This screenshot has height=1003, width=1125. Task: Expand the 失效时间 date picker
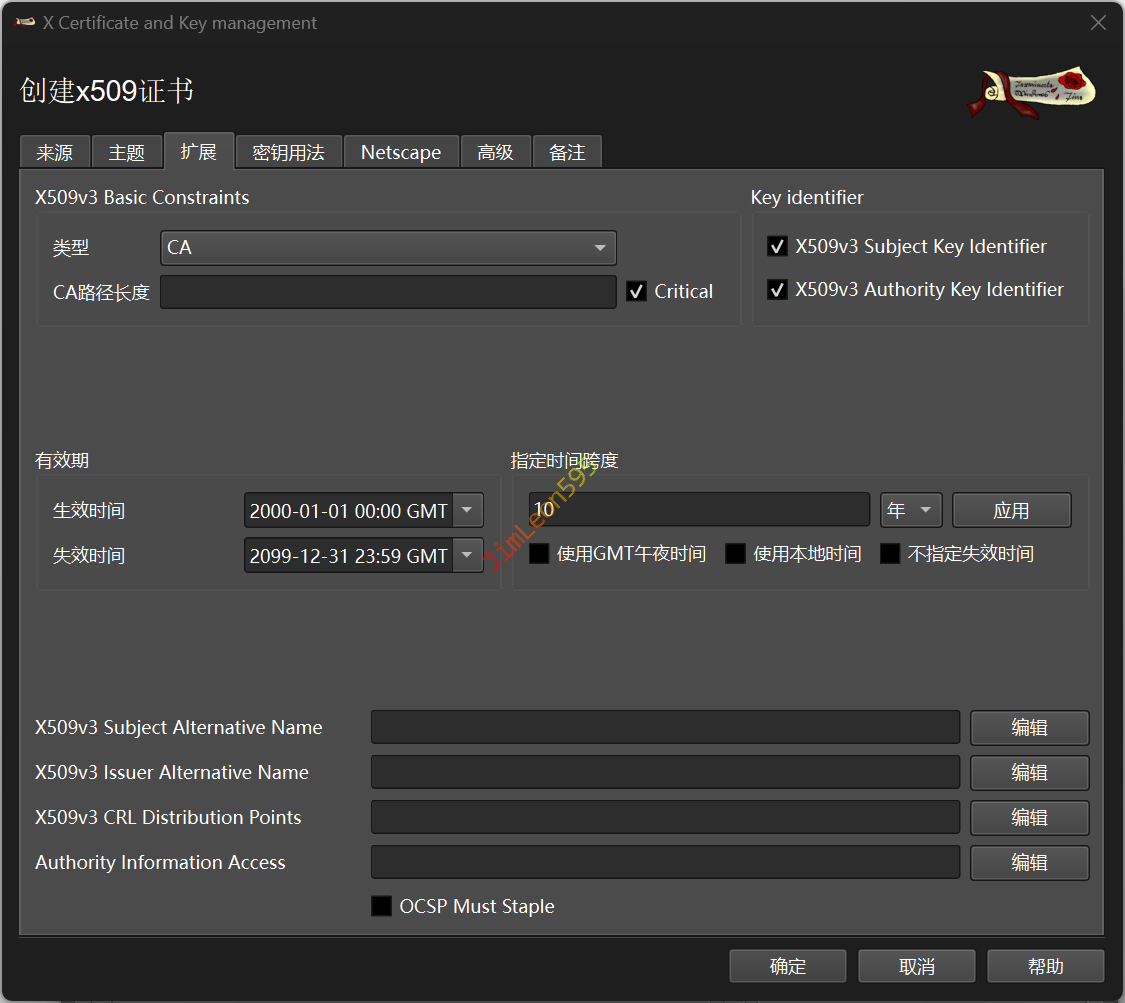point(468,556)
